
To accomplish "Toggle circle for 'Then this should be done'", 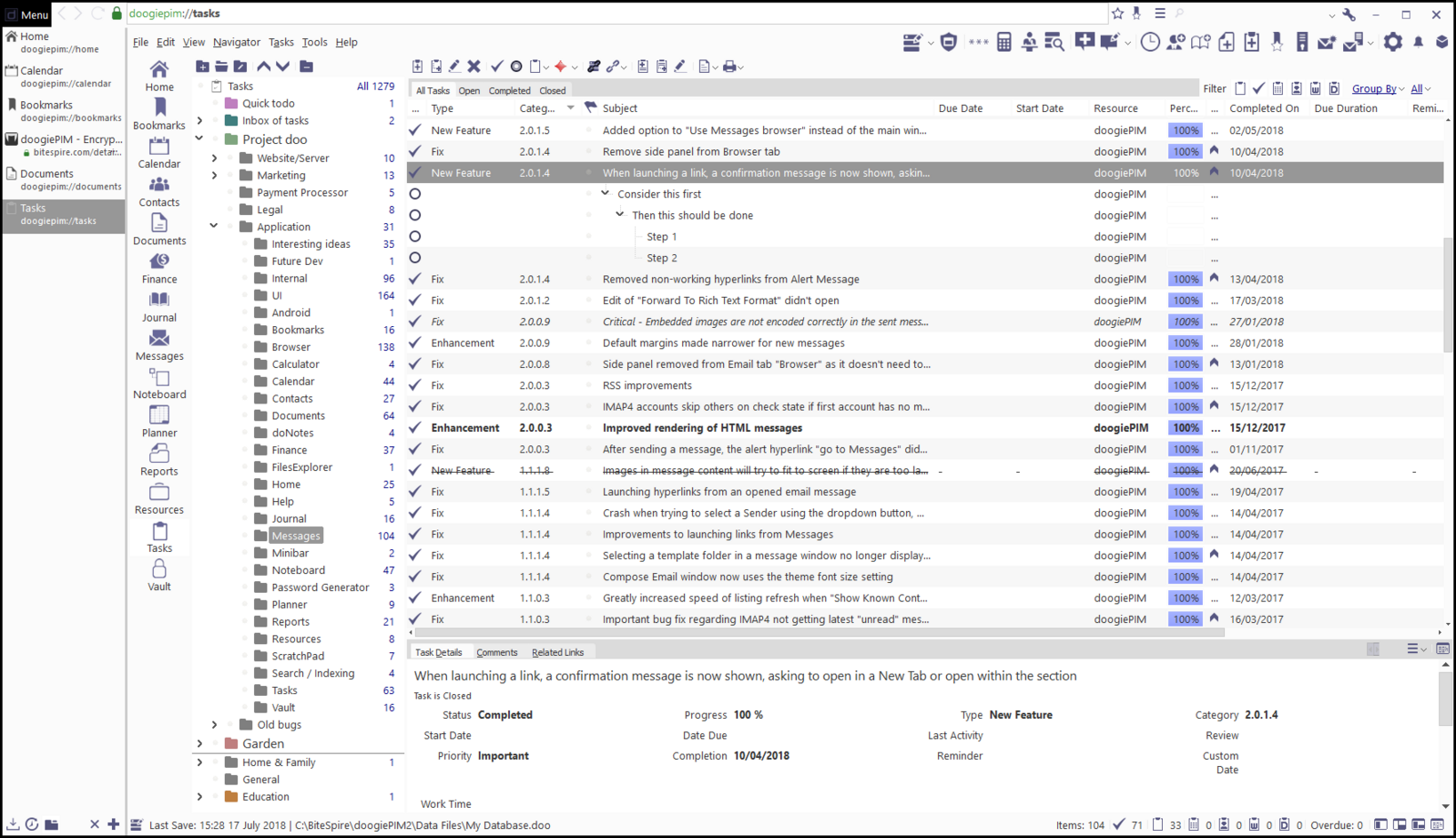I will pyautogui.click(x=415, y=215).
